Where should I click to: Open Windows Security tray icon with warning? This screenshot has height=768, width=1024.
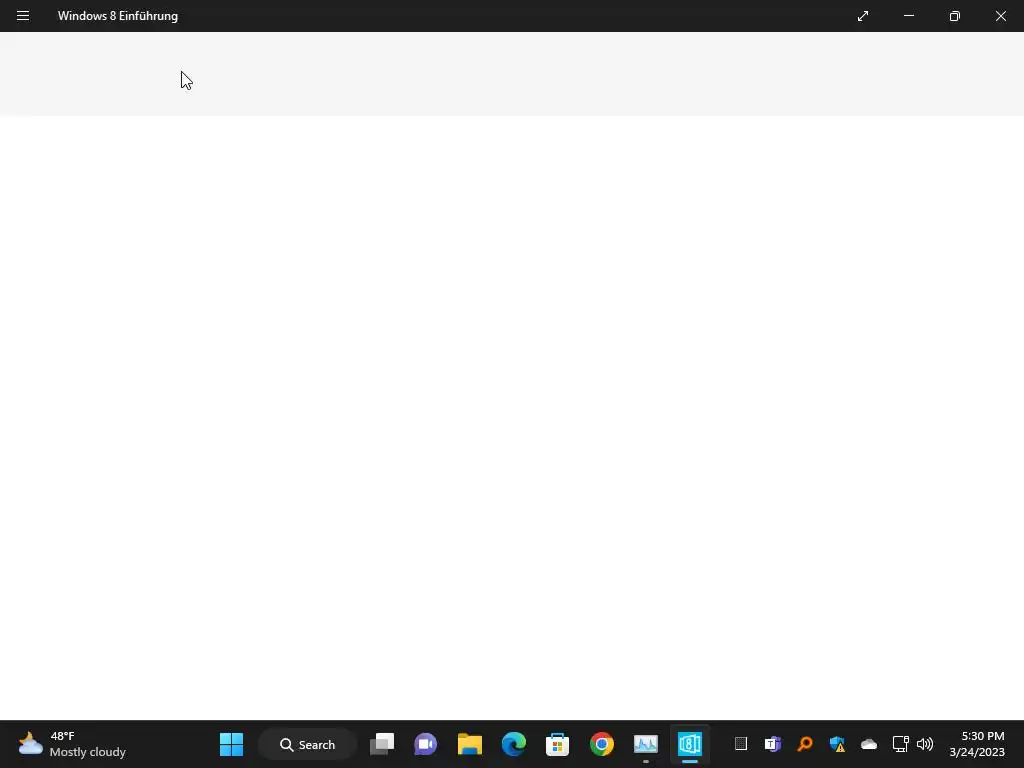(x=837, y=744)
